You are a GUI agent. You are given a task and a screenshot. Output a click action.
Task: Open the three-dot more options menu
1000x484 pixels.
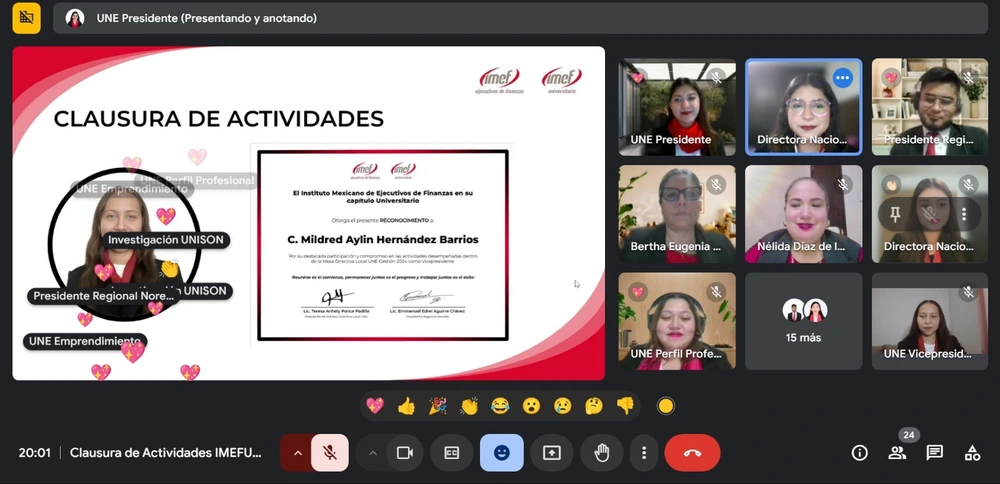point(645,453)
